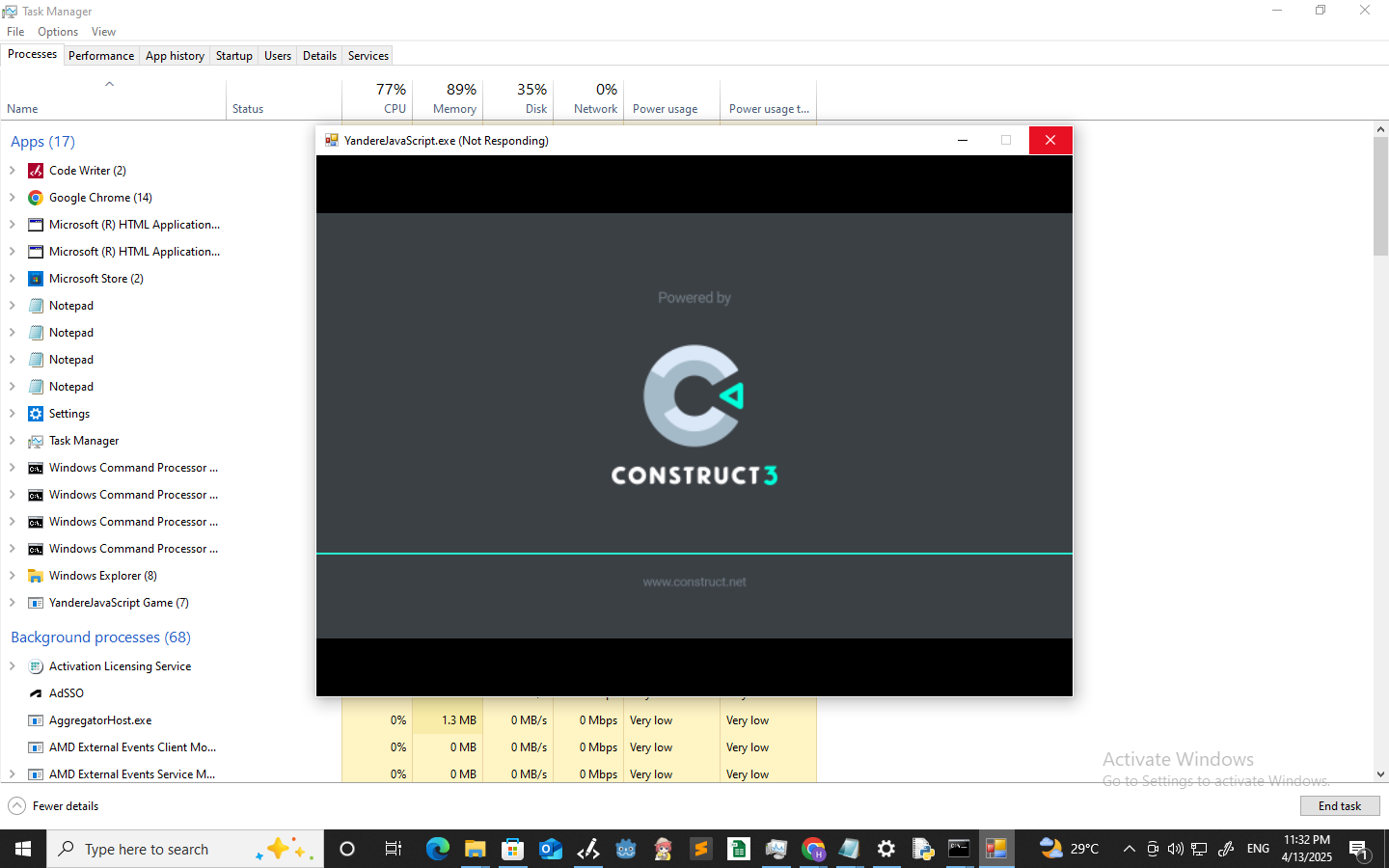The width and height of the screenshot is (1389, 868).
Task: Collapse with the Fewer details button
Action: 54,806
